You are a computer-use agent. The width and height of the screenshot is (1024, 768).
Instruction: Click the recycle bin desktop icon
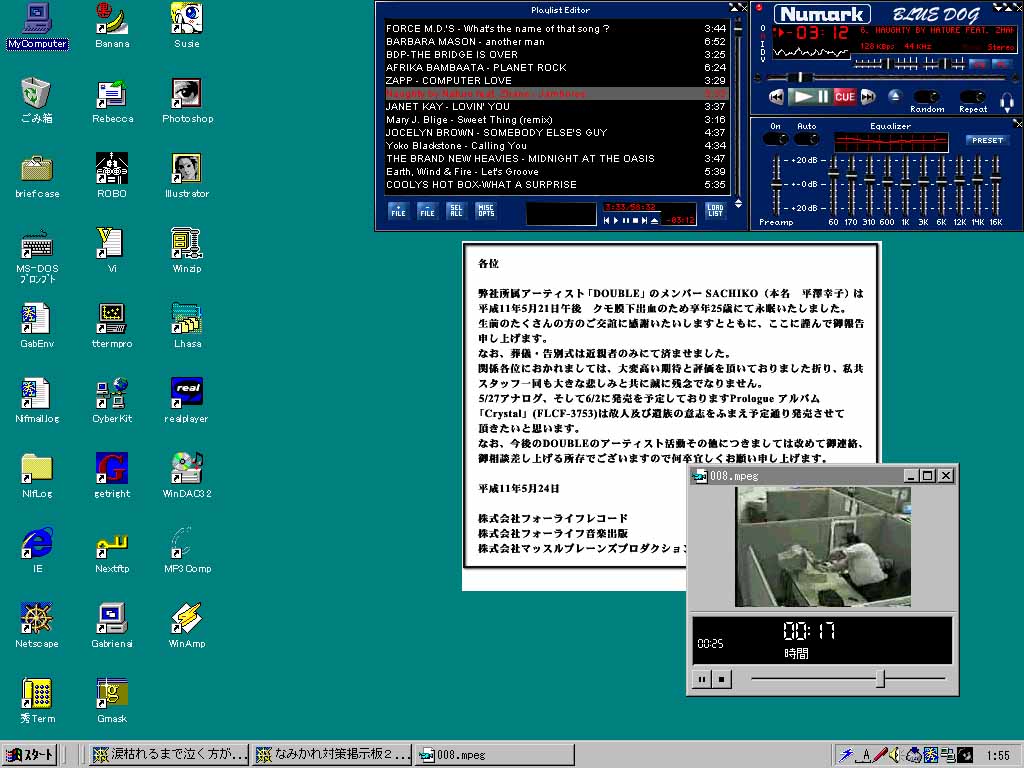(37, 101)
